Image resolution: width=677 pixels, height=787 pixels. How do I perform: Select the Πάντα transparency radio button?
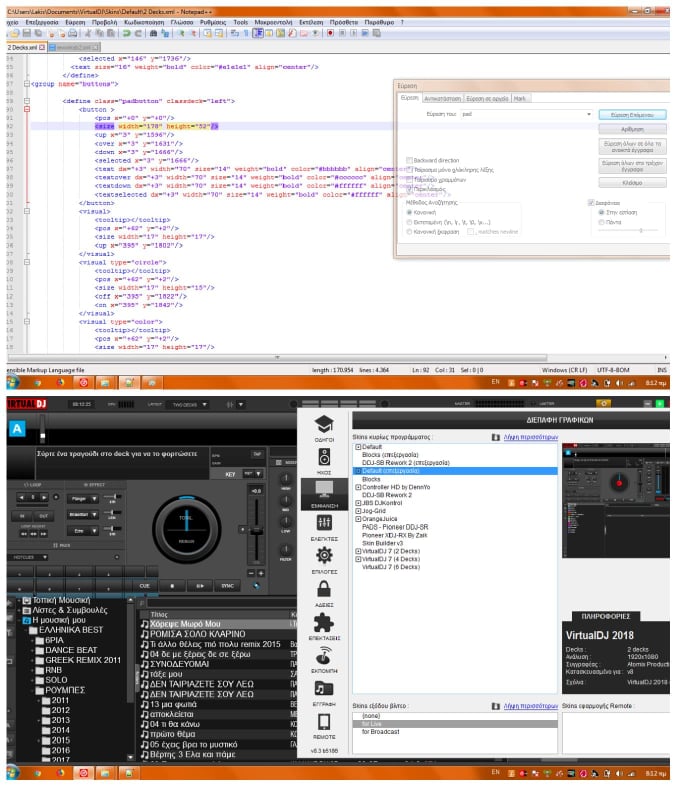pos(601,222)
